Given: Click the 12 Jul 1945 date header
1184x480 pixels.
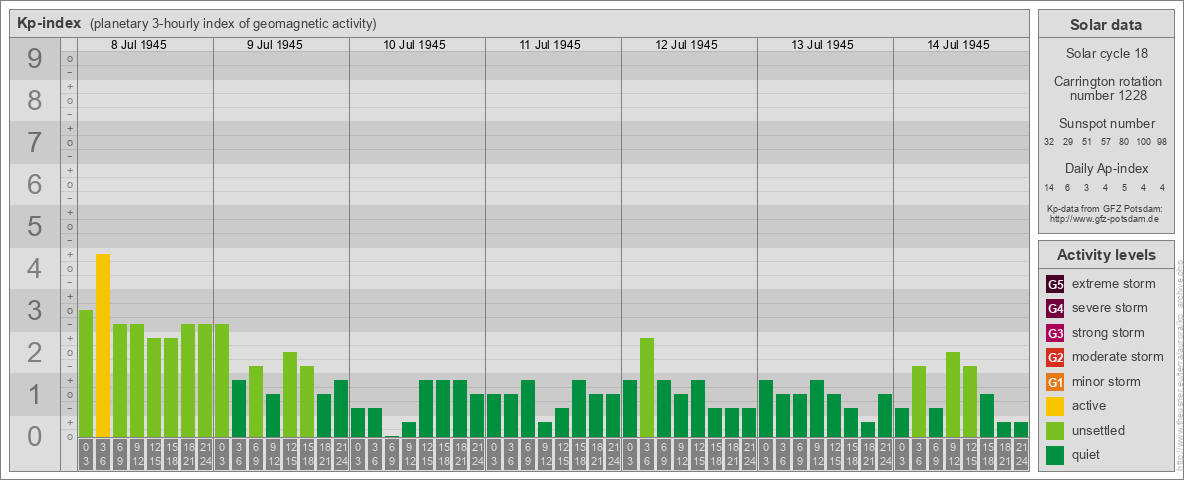Looking at the screenshot, I should [686, 45].
